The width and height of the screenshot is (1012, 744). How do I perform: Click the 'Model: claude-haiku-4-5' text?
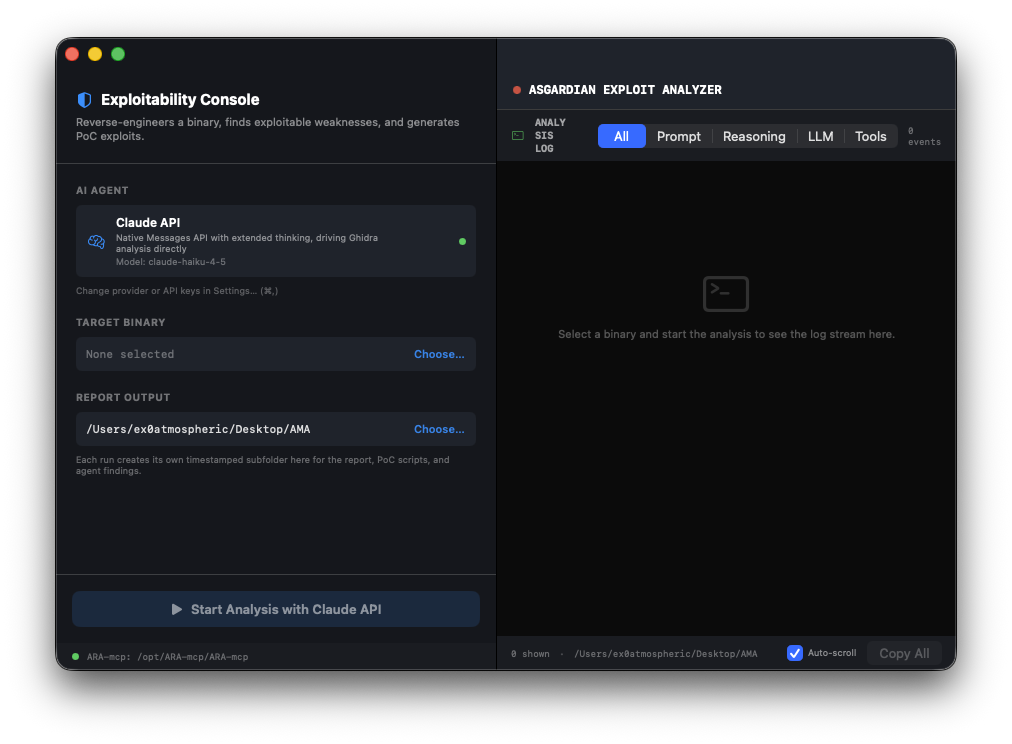[x=170, y=262]
